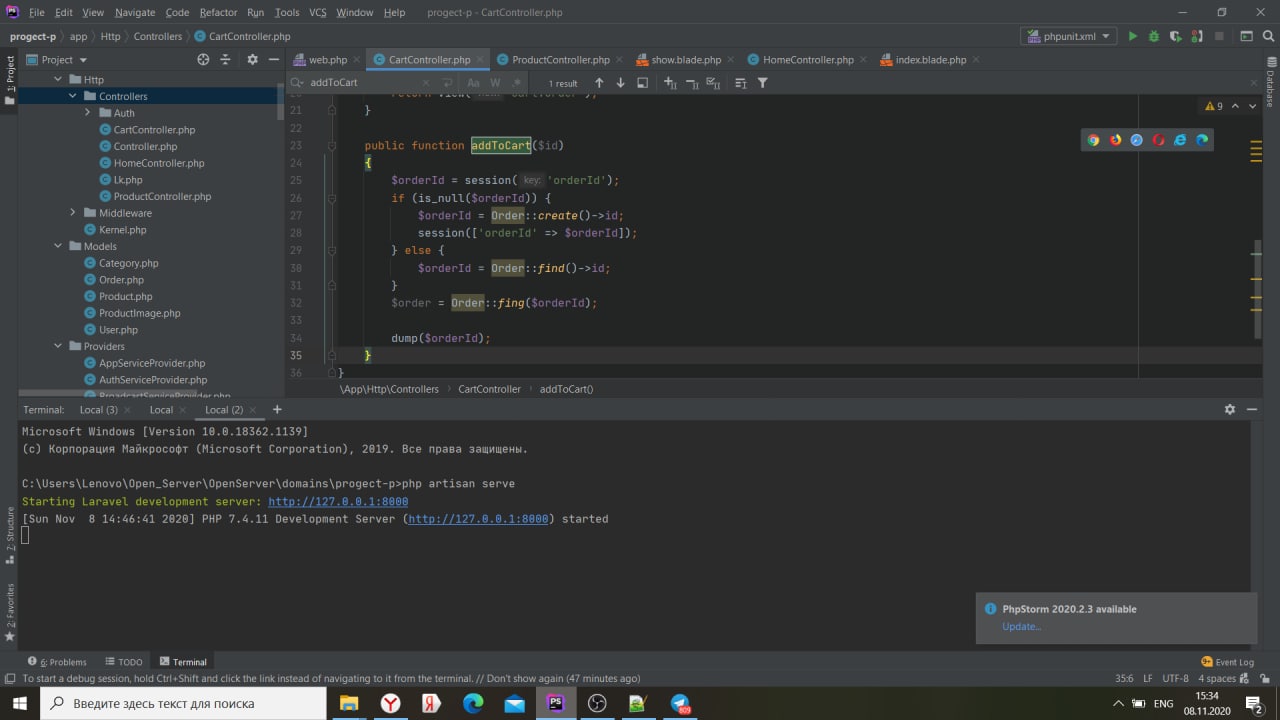This screenshot has width=1280, height=720.
Task: Open in Opera browser icon
Action: click(1158, 140)
